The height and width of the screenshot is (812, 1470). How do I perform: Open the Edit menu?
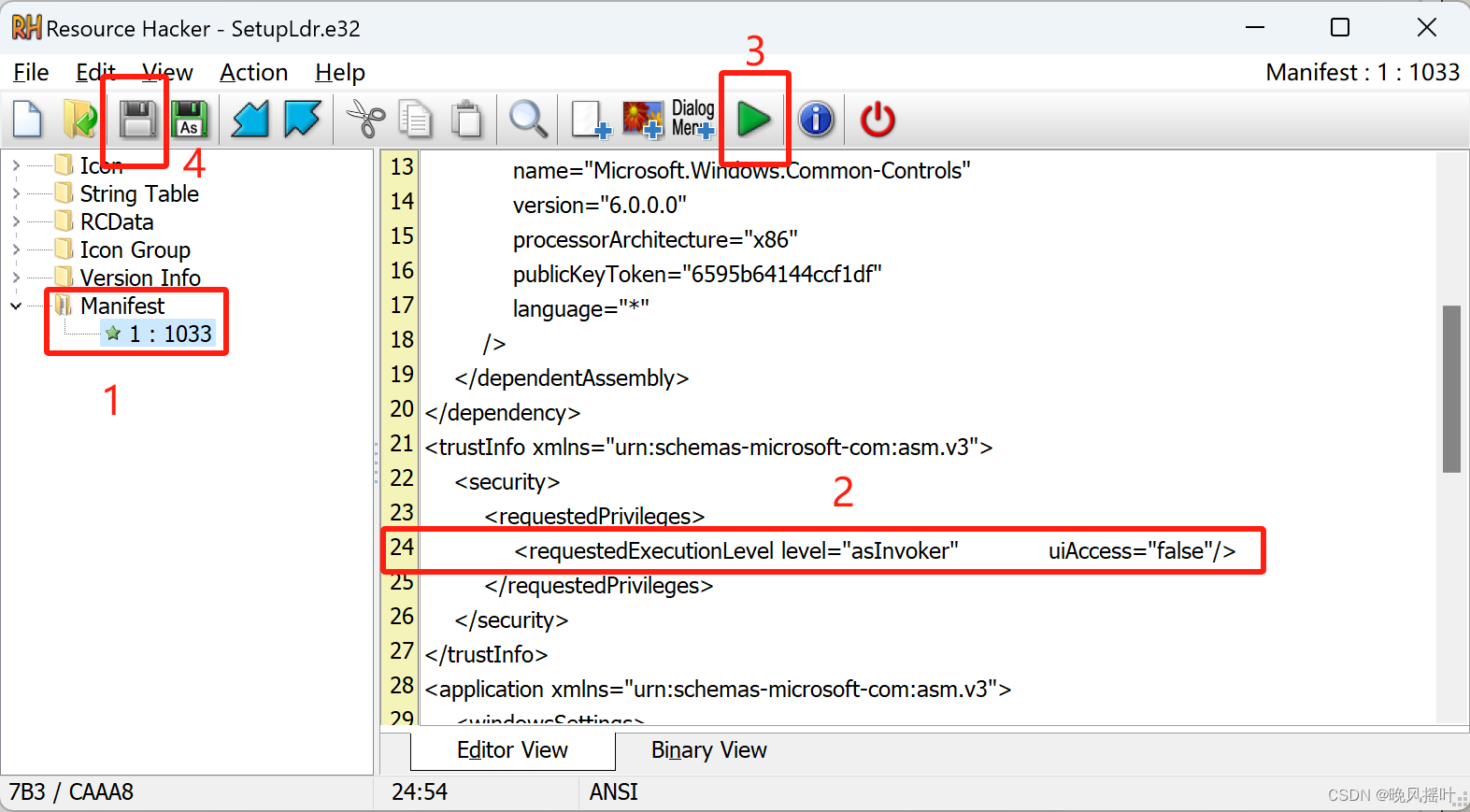[95, 73]
